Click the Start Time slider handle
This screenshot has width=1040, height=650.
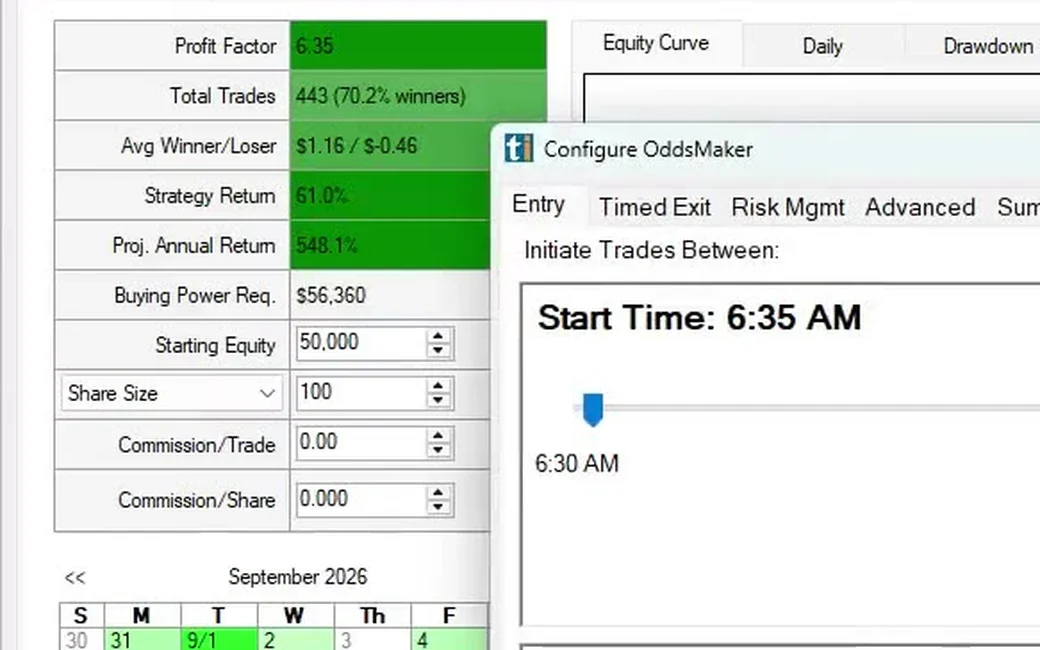click(x=593, y=409)
